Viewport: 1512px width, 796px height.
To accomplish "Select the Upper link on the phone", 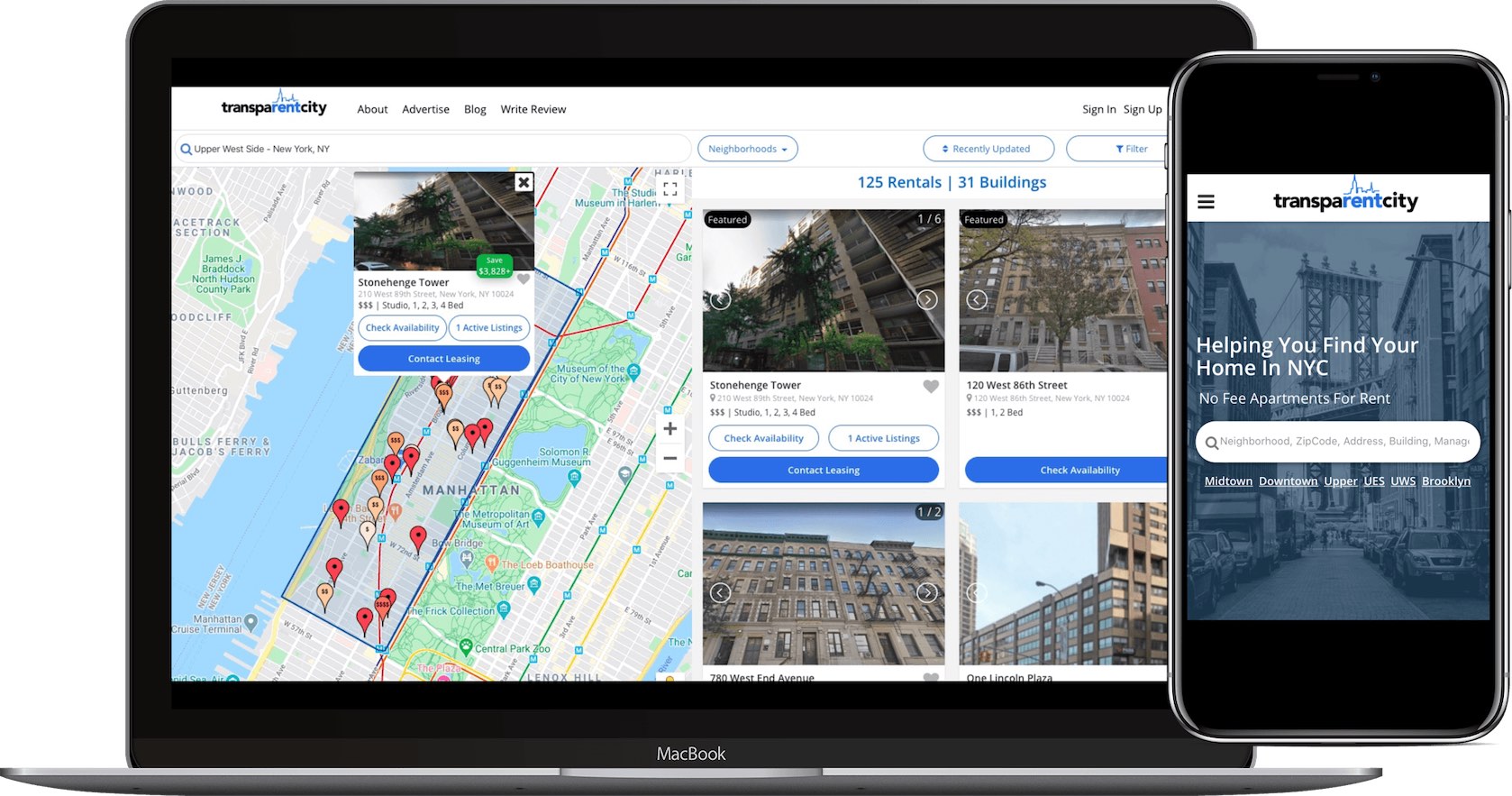I will (1341, 481).
